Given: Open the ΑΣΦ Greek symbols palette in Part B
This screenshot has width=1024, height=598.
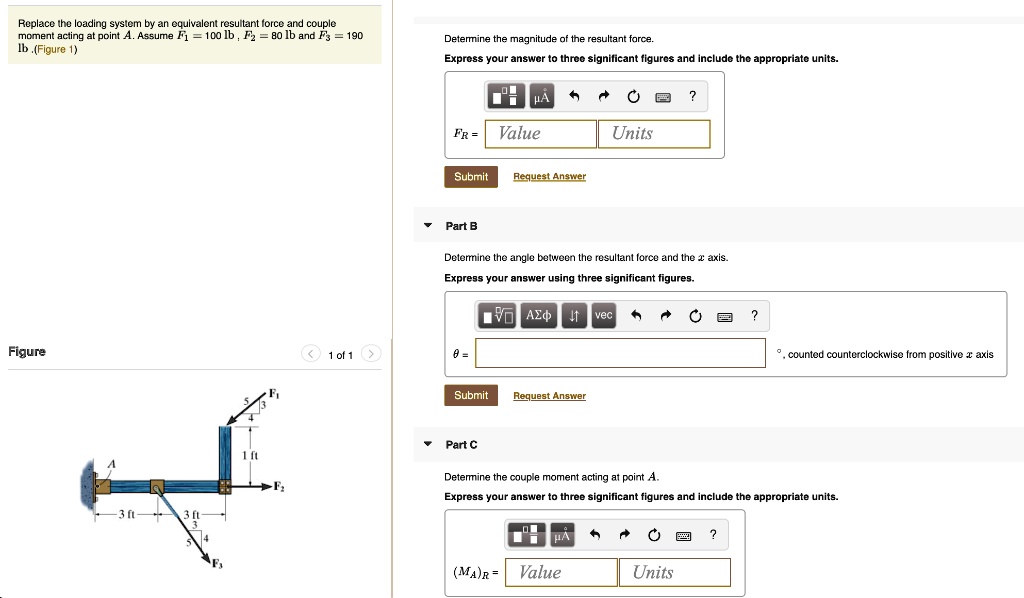Looking at the screenshot, I should (x=540, y=315).
